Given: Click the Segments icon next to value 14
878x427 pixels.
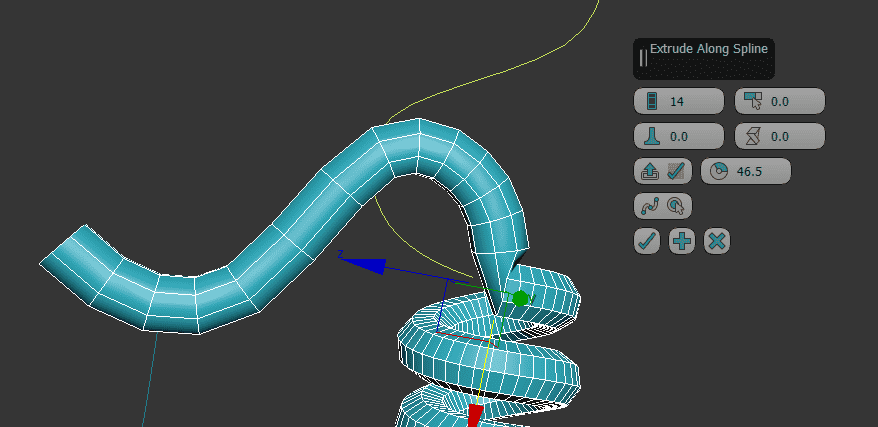Looking at the screenshot, I should click(x=651, y=101).
